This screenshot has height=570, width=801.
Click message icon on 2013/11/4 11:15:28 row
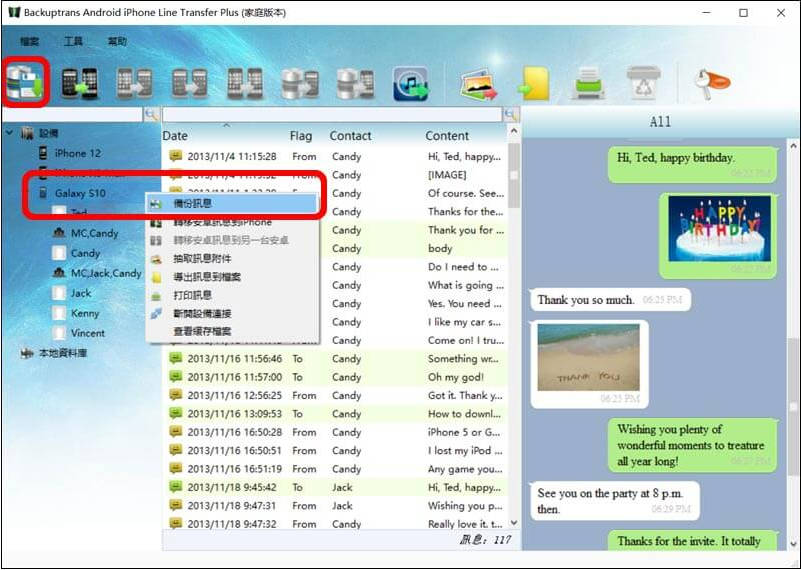175,156
